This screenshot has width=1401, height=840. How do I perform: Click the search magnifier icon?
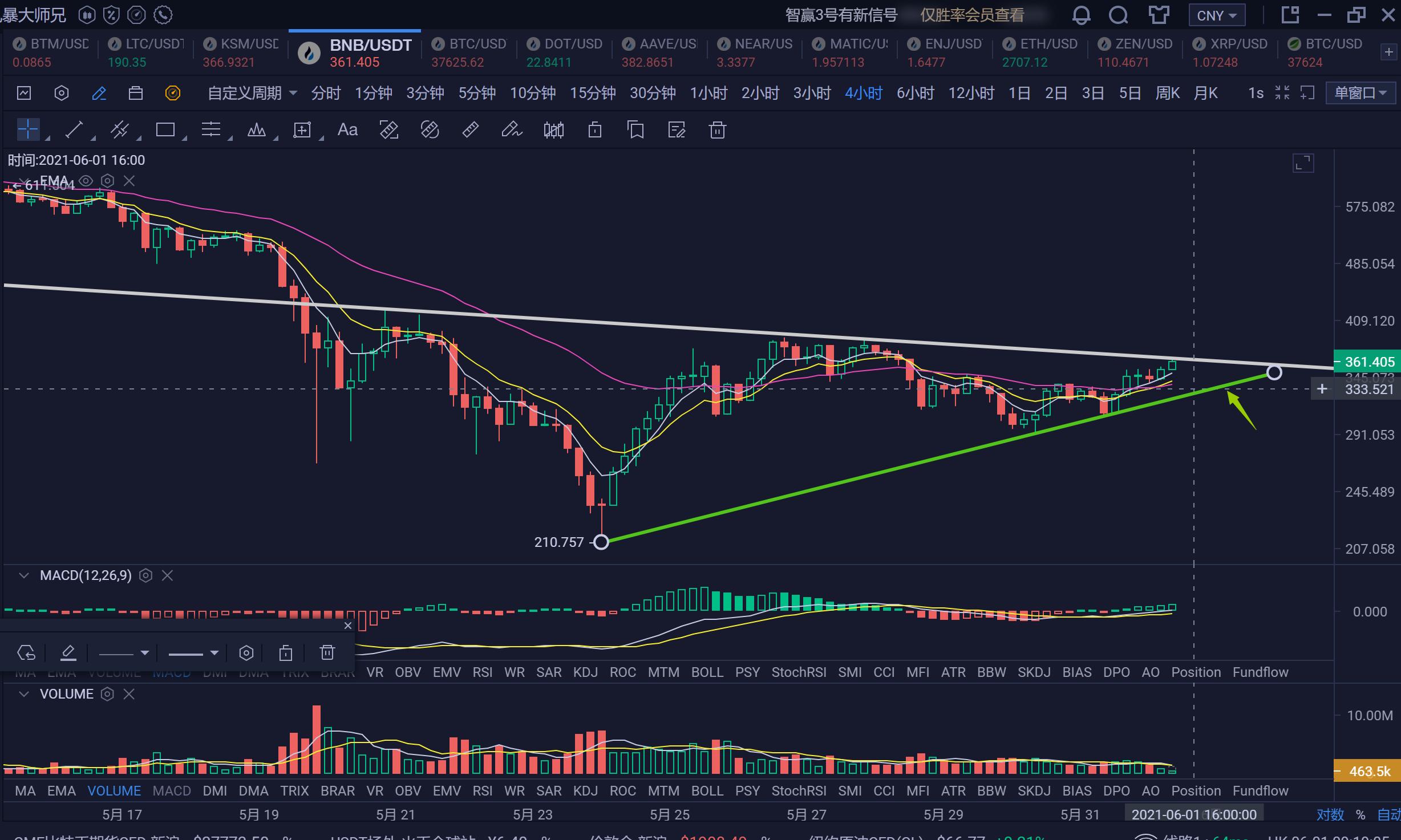tap(1118, 15)
